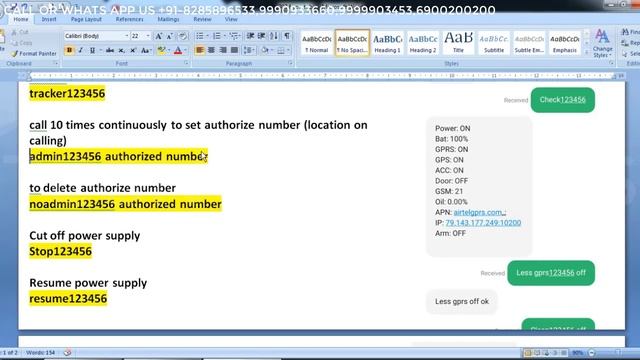Open Highlight Color dropdown arrow
Image resolution: width=640 pixels, height=360 pixels.
[x=169, y=50]
